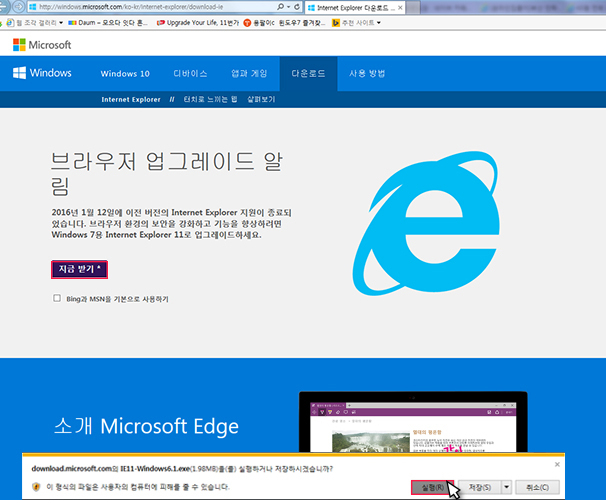Select the 'Internet Explorer 다운로드' browser tab
Screen dimensions: 606x500
coord(355,8)
